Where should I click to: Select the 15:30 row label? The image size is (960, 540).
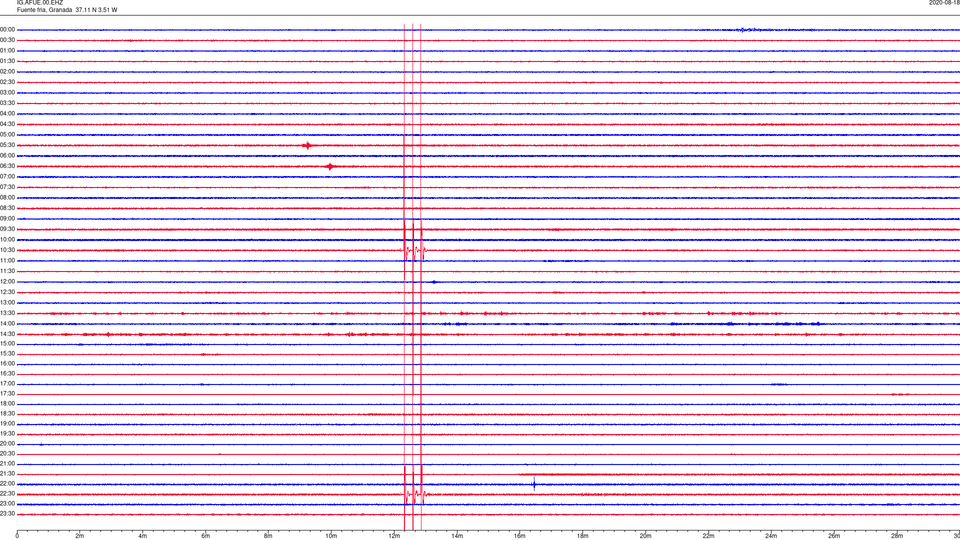(x=7, y=354)
